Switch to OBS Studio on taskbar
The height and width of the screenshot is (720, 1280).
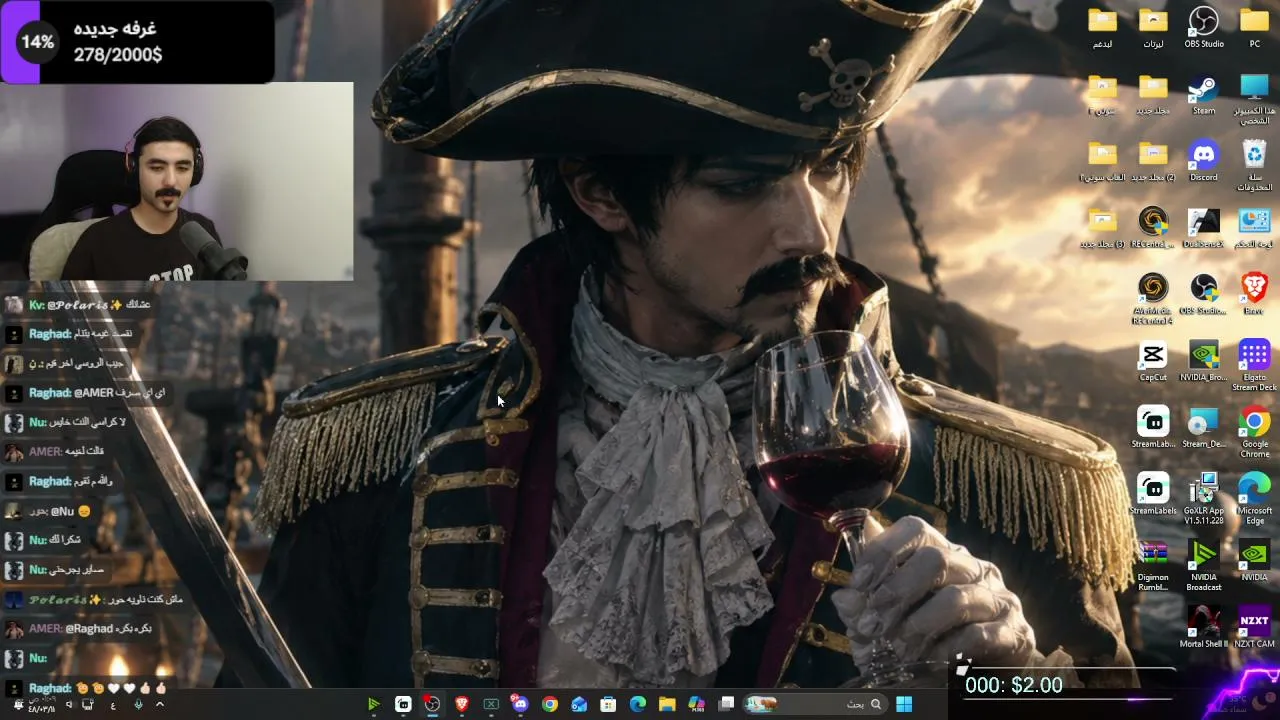(x=432, y=704)
